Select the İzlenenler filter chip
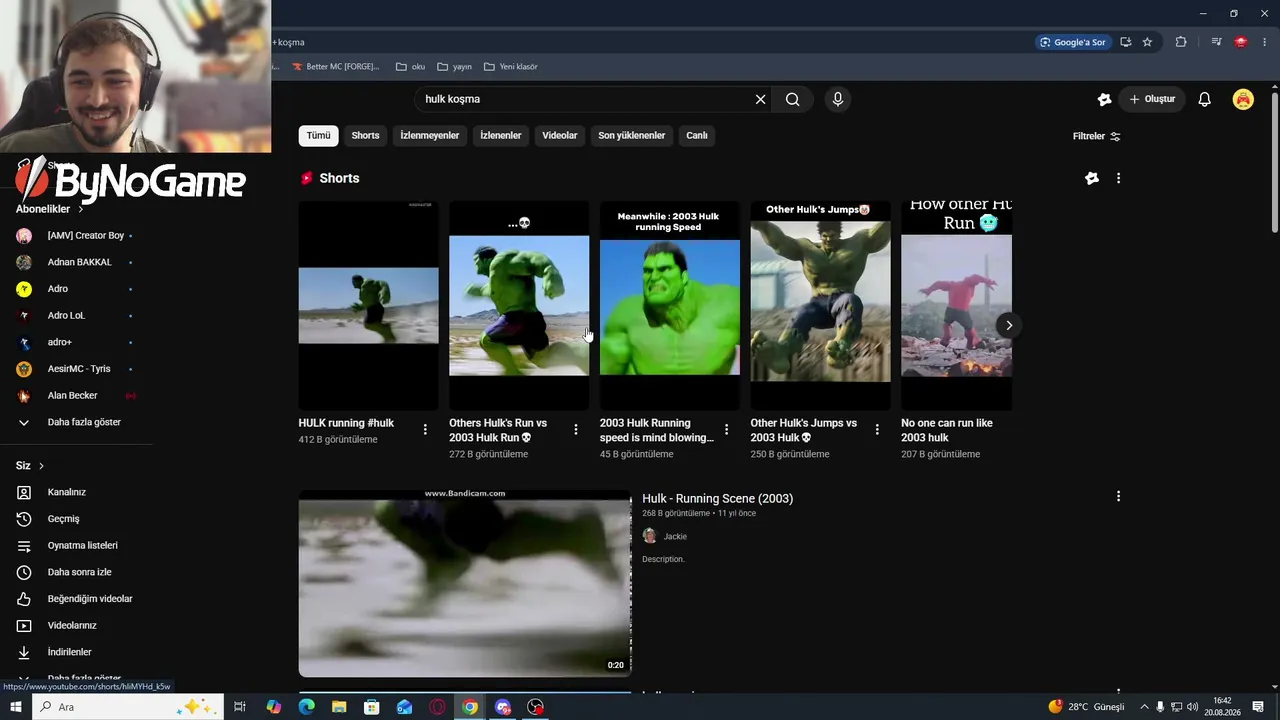Viewport: 1280px width, 720px height. [x=501, y=136]
